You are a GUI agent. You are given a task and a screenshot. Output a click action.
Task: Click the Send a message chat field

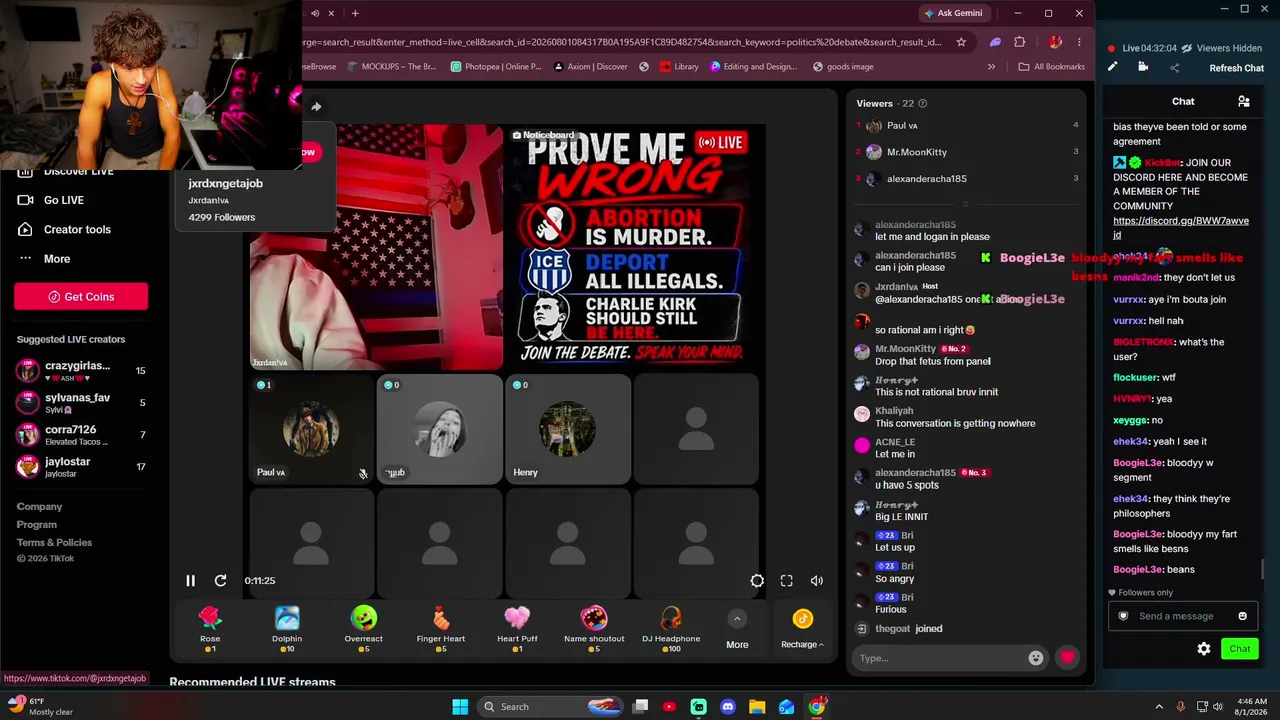pyautogui.click(x=1176, y=616)
